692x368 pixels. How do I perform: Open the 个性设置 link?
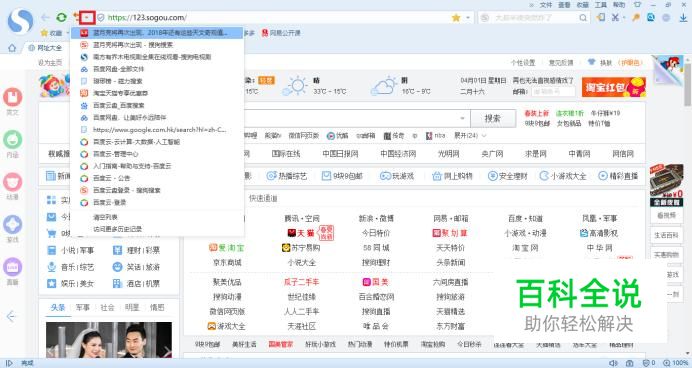click(x=523, y=63)
